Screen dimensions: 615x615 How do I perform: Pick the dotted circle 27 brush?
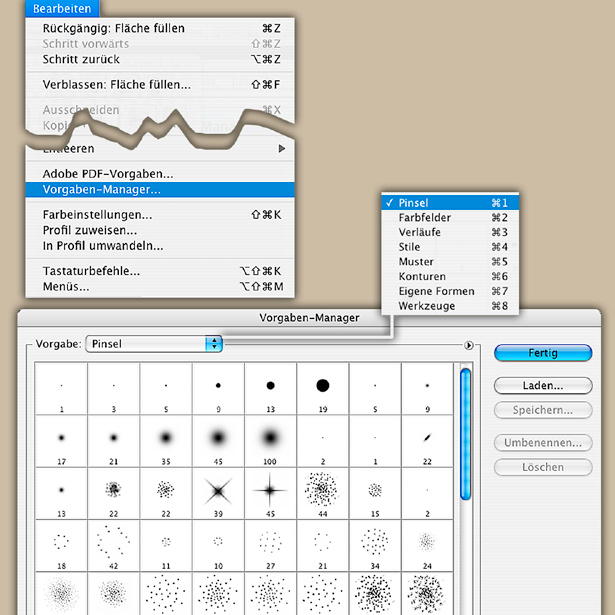270,545
